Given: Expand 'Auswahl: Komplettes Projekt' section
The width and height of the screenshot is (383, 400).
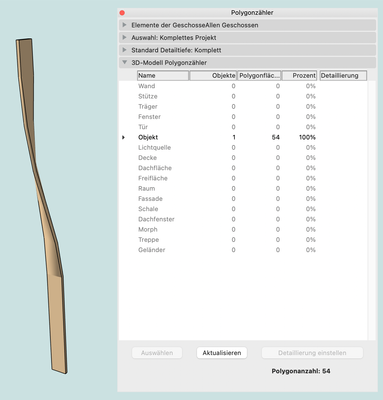Looking at the screenshot, I should tap(124, 37).
